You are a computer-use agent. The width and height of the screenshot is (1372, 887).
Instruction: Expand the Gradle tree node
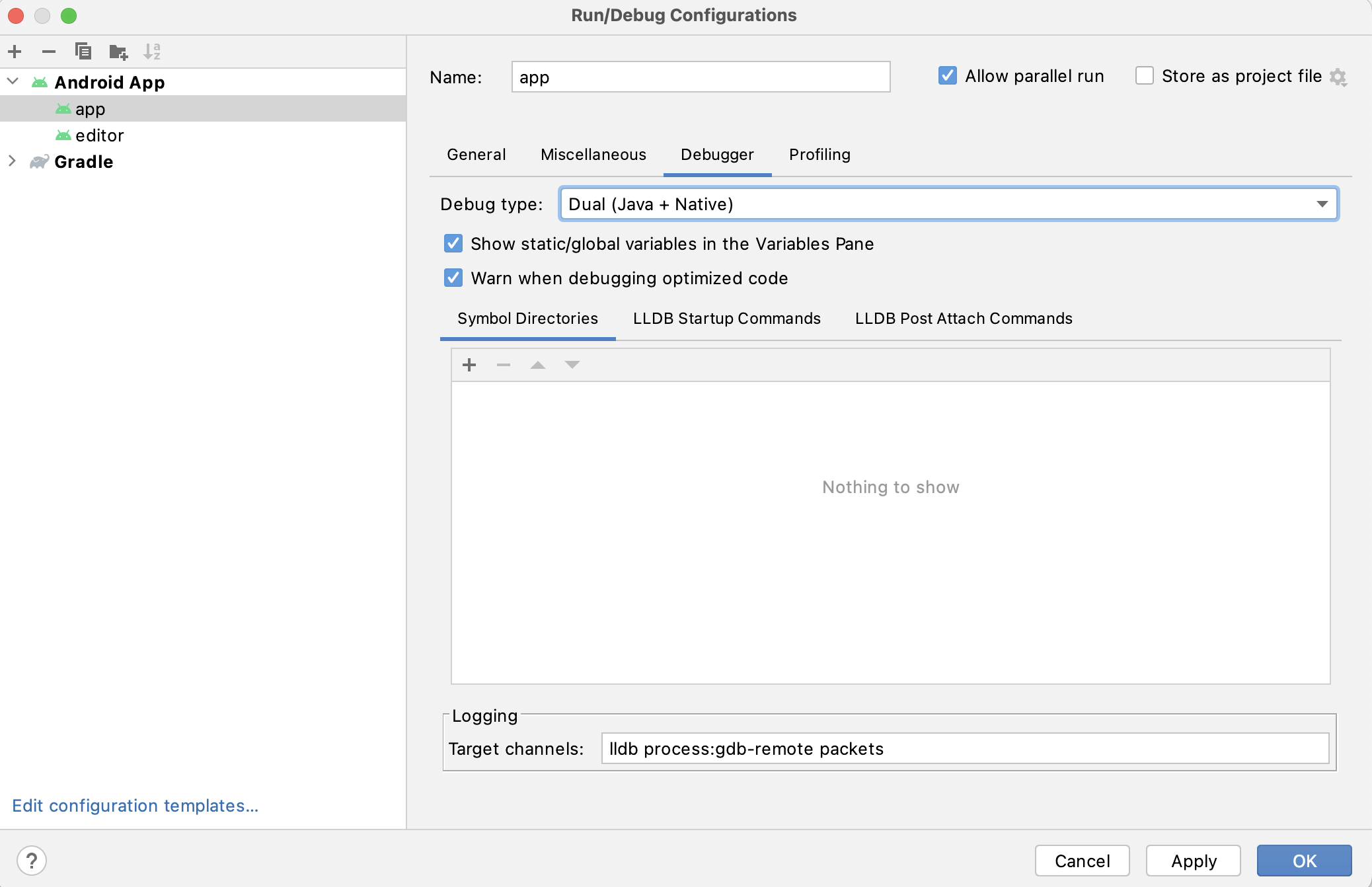[x=12, y=161]
